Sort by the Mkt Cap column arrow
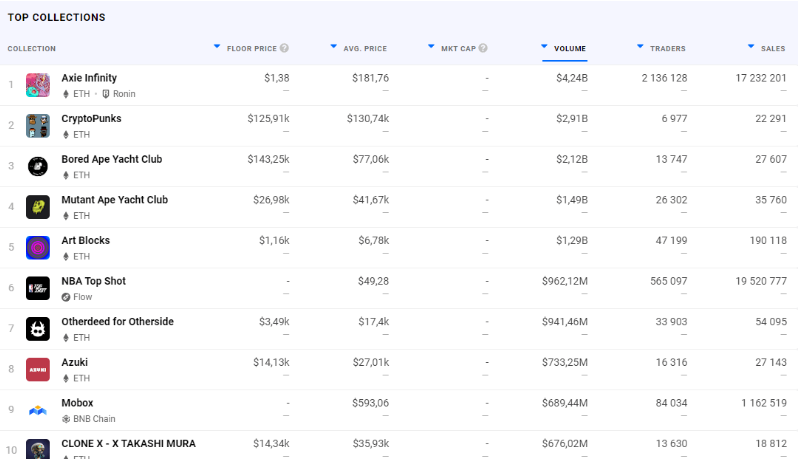 tap(431, 46)
